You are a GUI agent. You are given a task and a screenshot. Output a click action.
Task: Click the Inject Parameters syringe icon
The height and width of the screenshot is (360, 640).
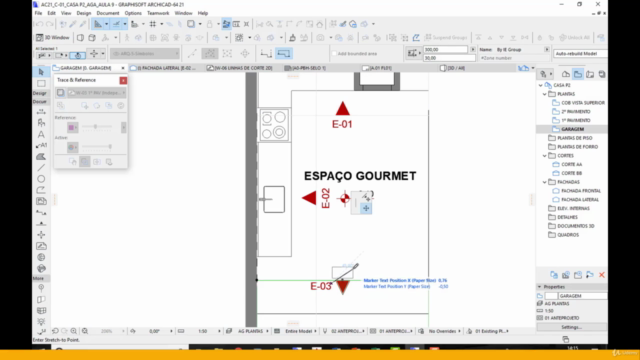83,24
